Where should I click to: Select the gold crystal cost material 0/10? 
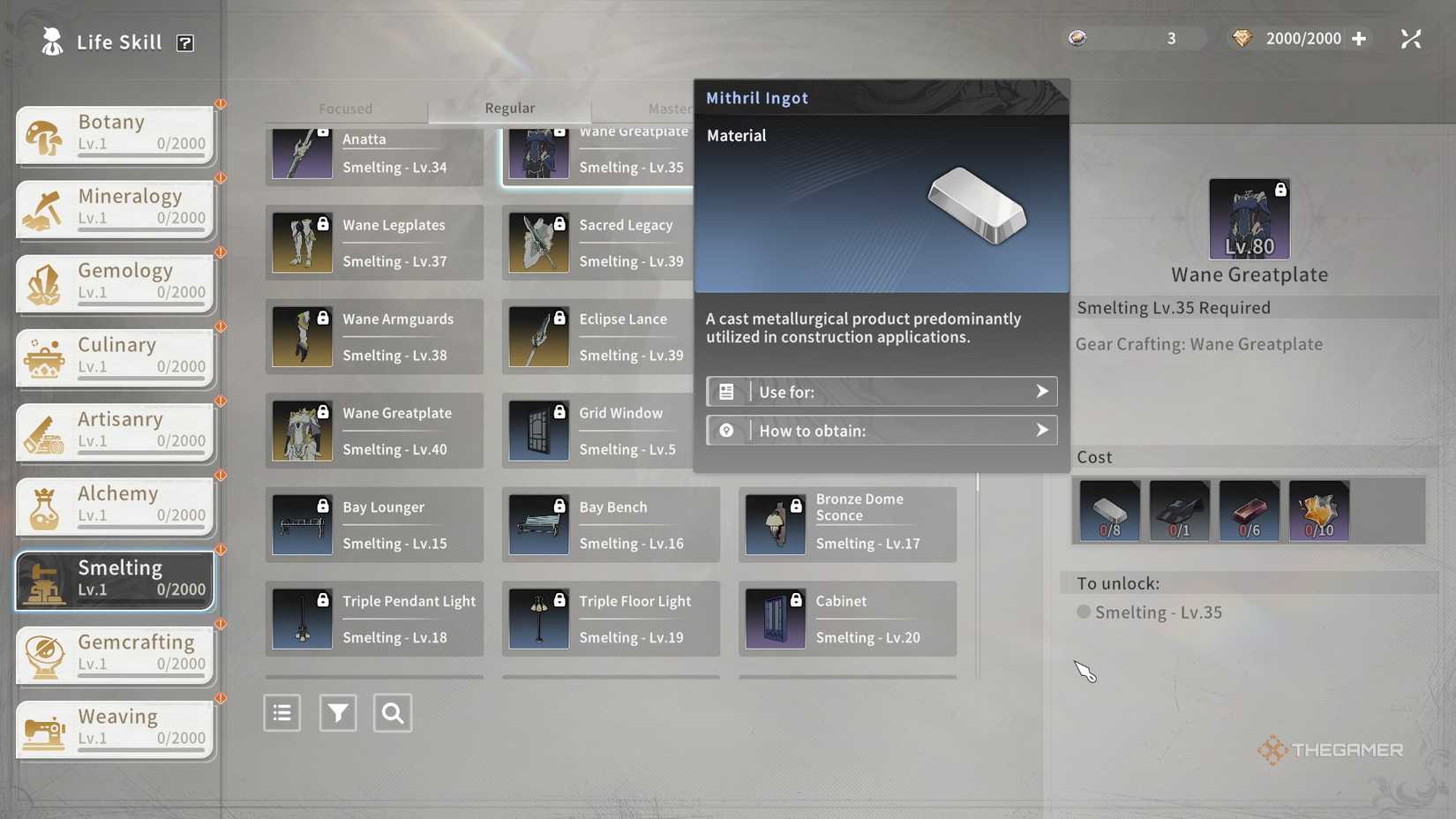[1318, 511]
